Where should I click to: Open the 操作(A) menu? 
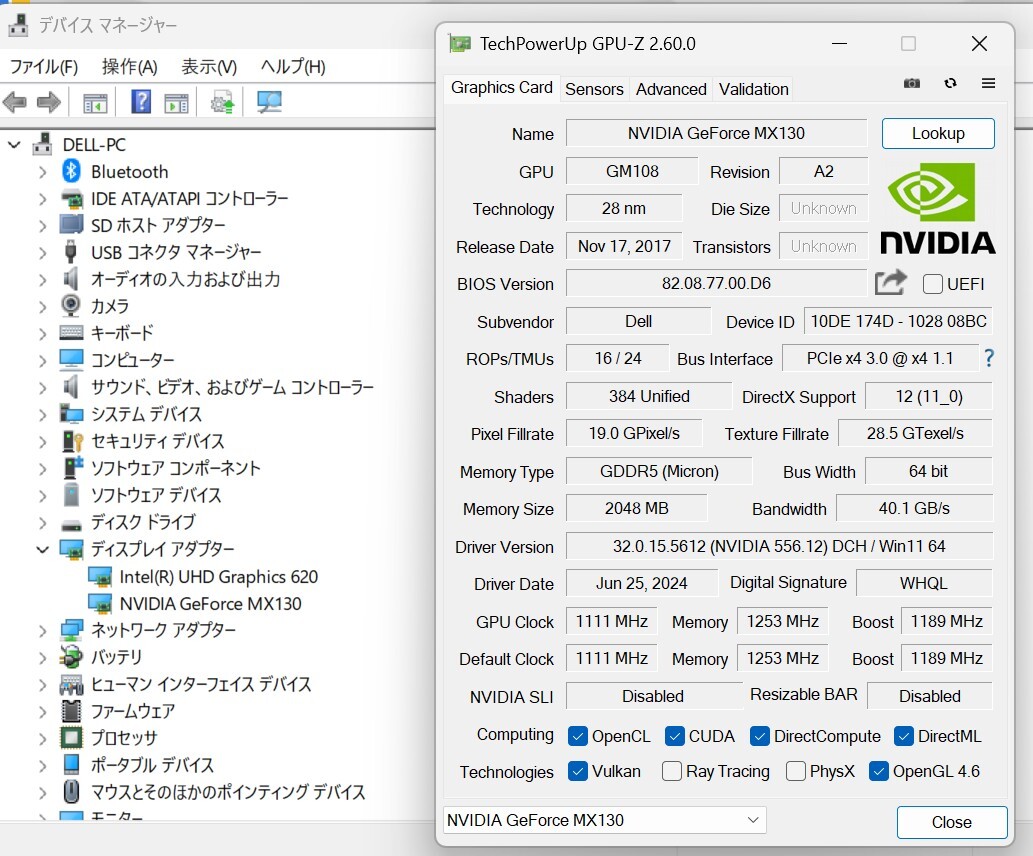130,67
